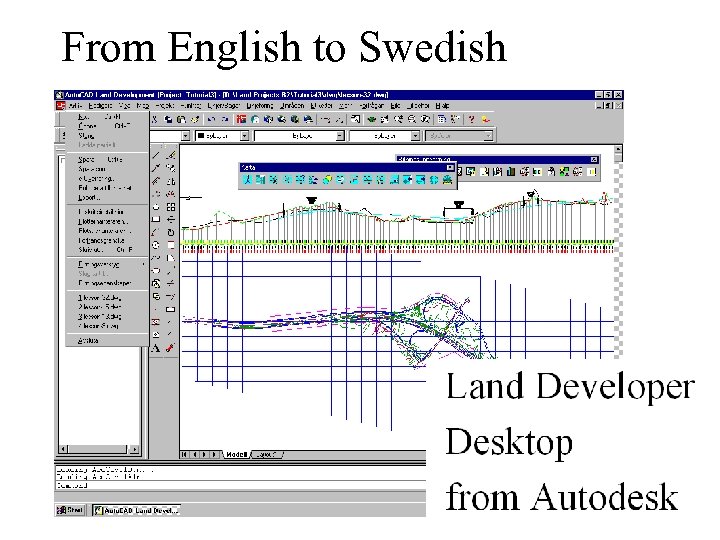Click the red icon left of globe icons

coord(242,119)
